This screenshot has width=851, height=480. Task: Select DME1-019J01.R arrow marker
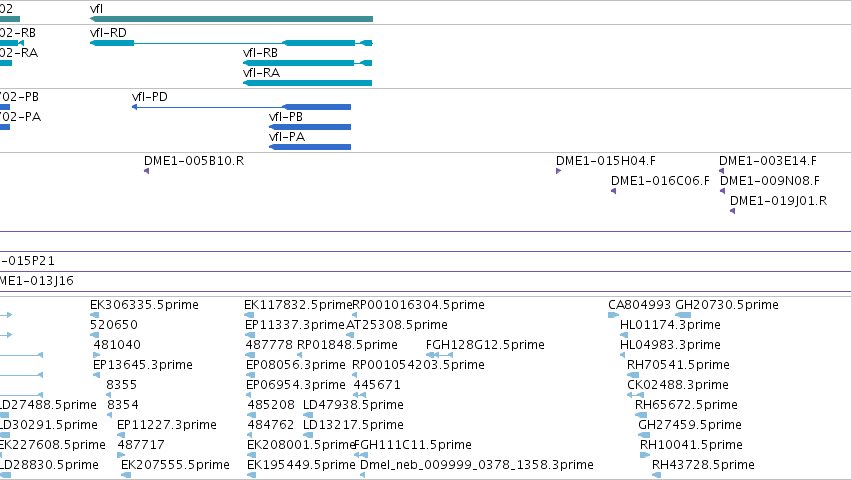pyautogui.click(x=732, y=211)
